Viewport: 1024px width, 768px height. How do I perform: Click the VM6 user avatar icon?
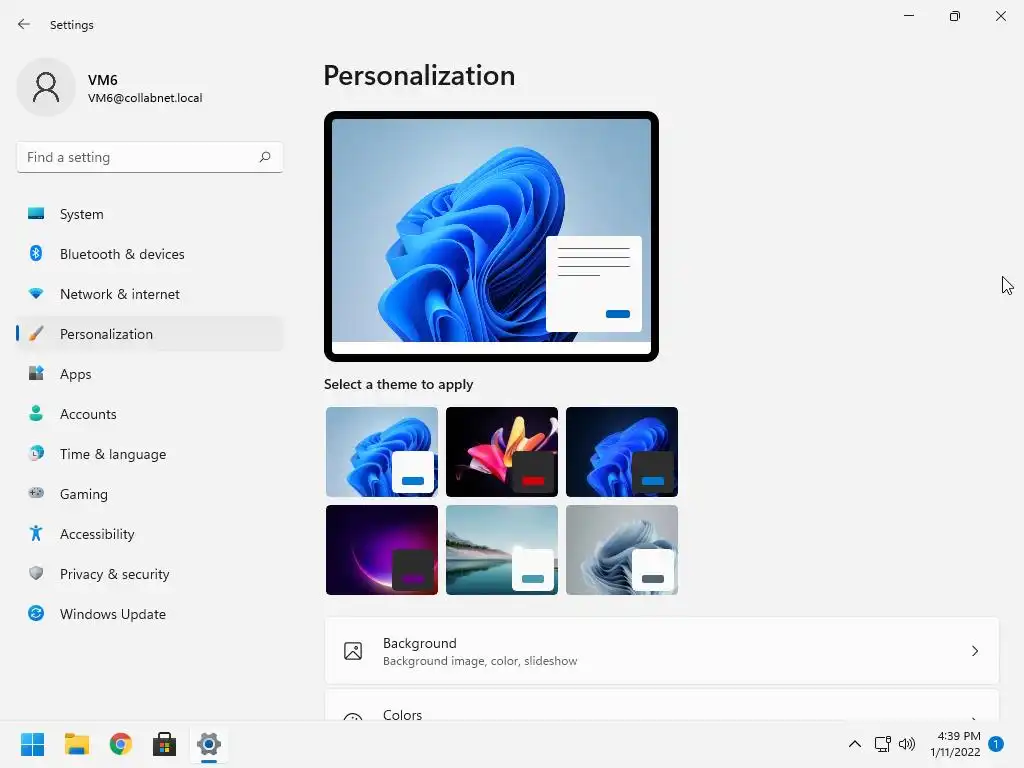tap(46, 87)
